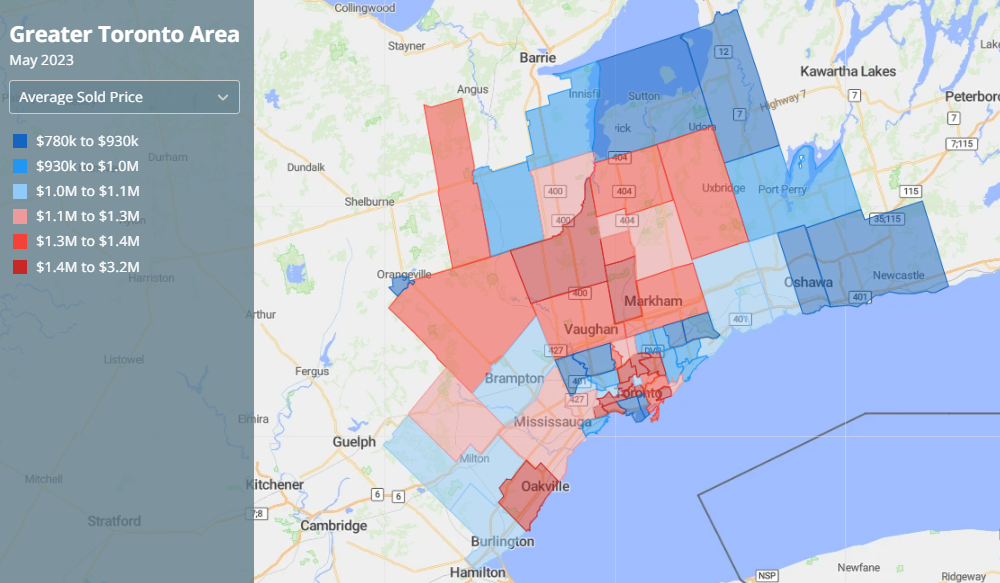Click the Orangeville map label
Screen dimensions: 1000x583
[x=404, y=274]
